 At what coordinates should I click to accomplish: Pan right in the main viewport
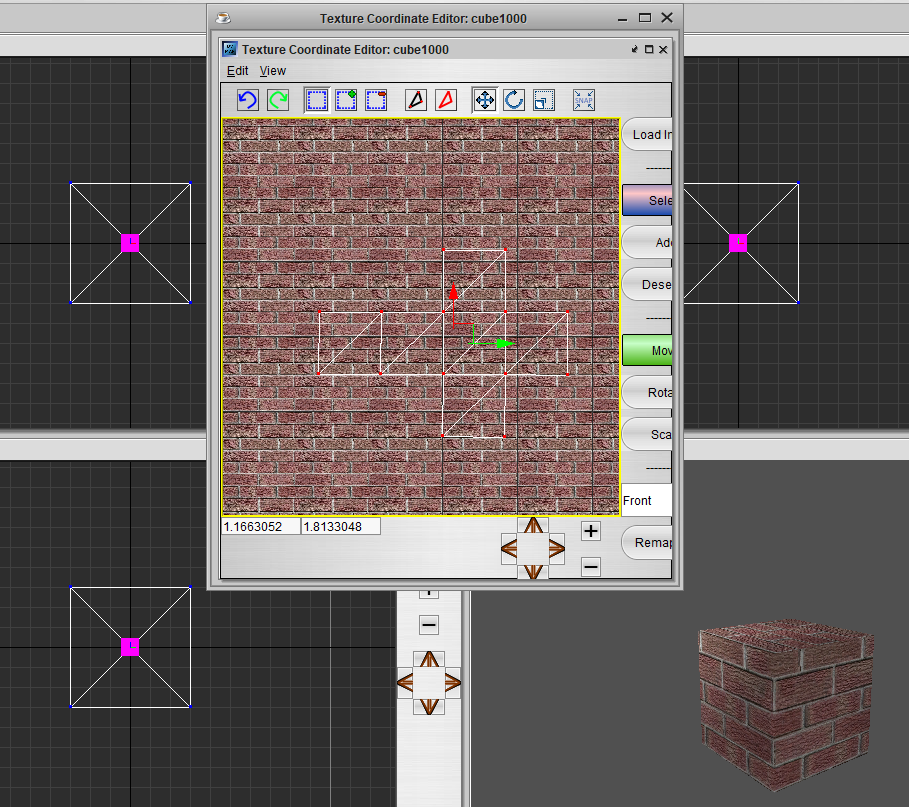pos(453,682)
